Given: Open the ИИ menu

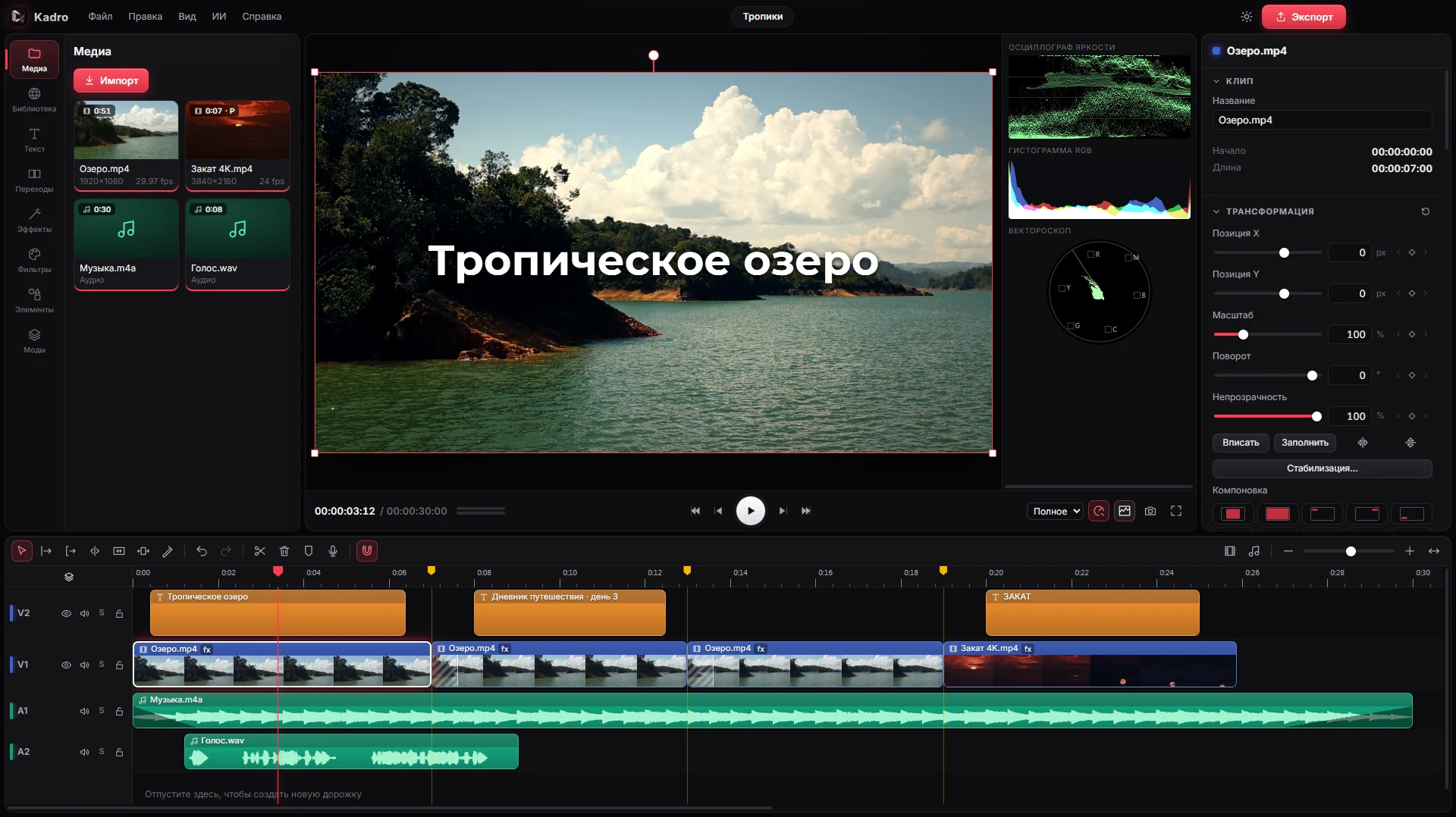Looking at the screenshot, I should (x=219, y=17).
